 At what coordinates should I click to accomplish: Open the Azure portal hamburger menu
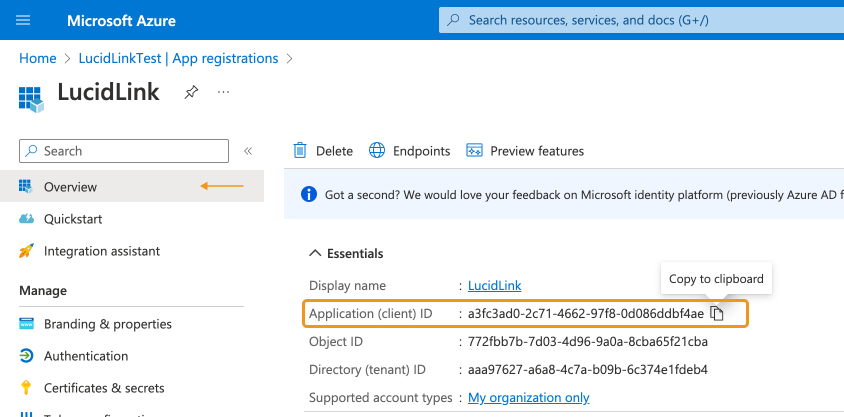(x=23, y=20)
